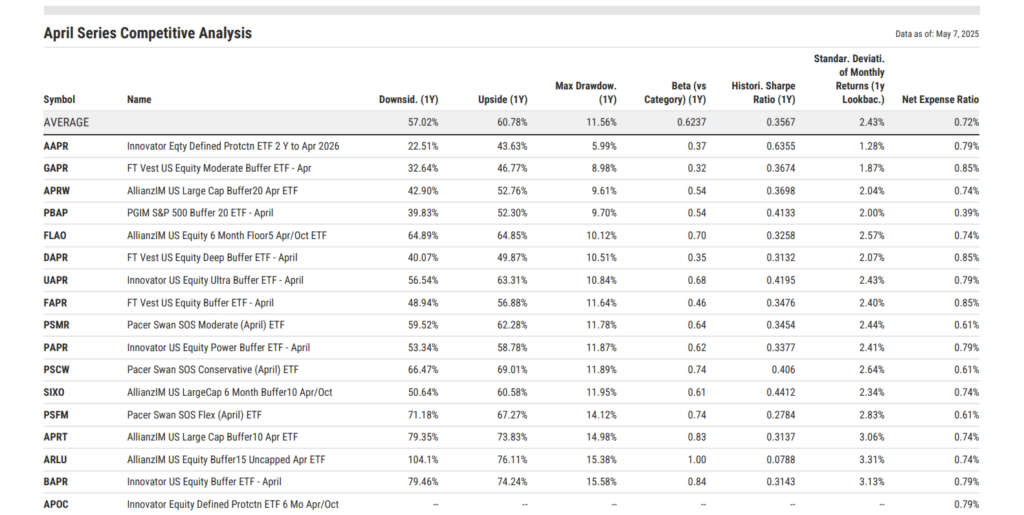The height and width of the screenshot is (515, 1024).
Task: Click the APOC symbol
Action: pos(56,505)
